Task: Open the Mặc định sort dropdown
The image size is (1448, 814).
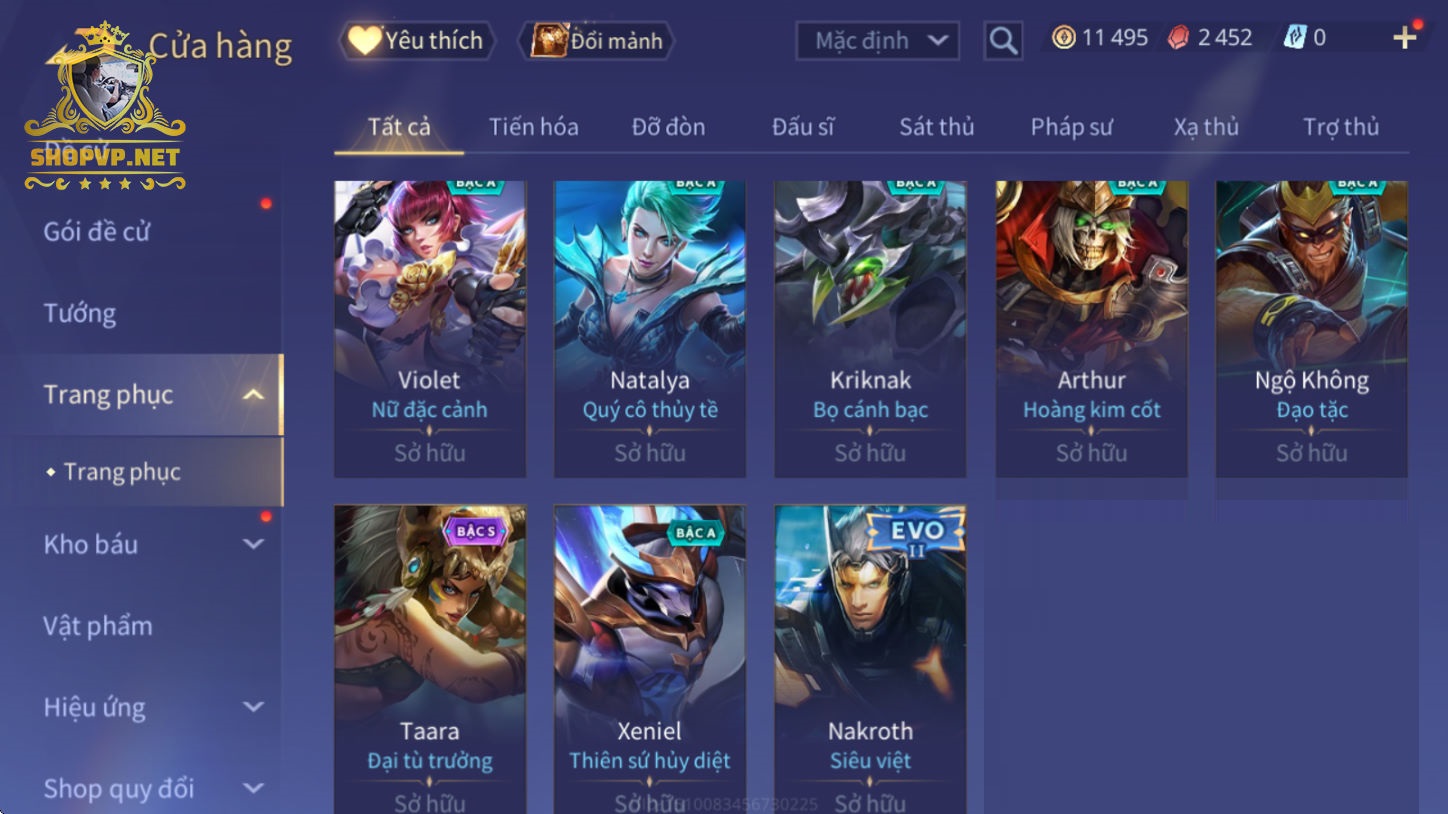Action: coord(878,41)
